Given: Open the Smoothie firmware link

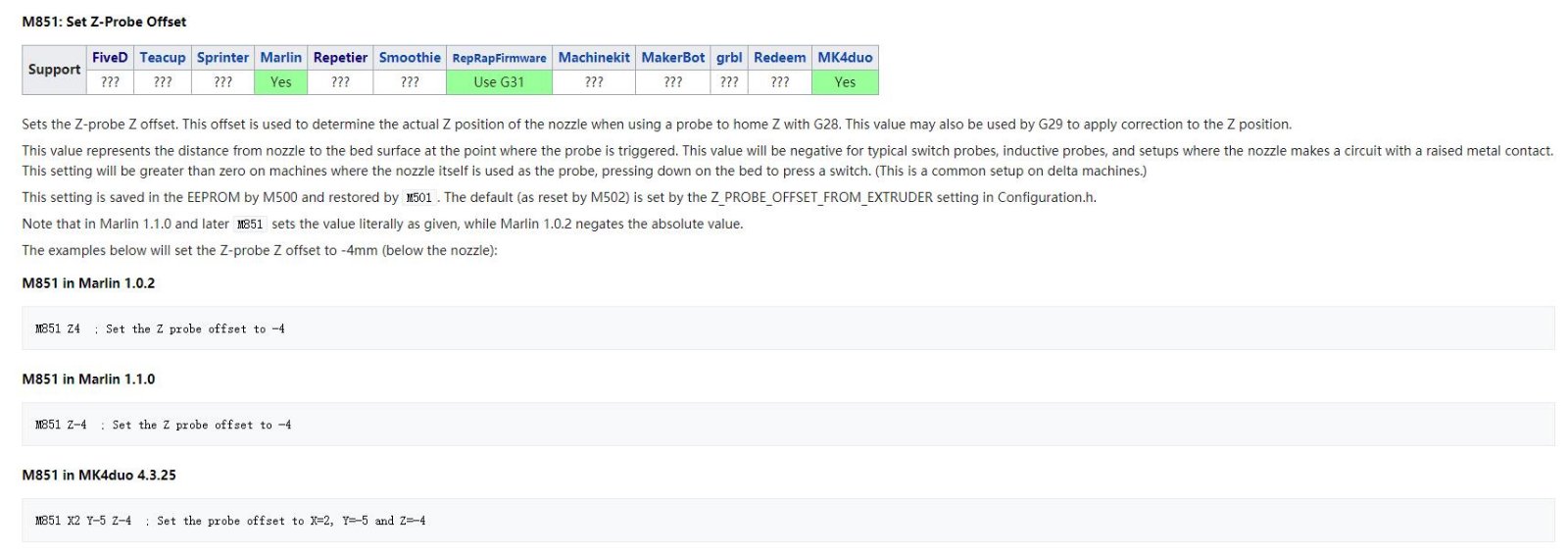Looking at the screenshot, I should click(410, 58).
